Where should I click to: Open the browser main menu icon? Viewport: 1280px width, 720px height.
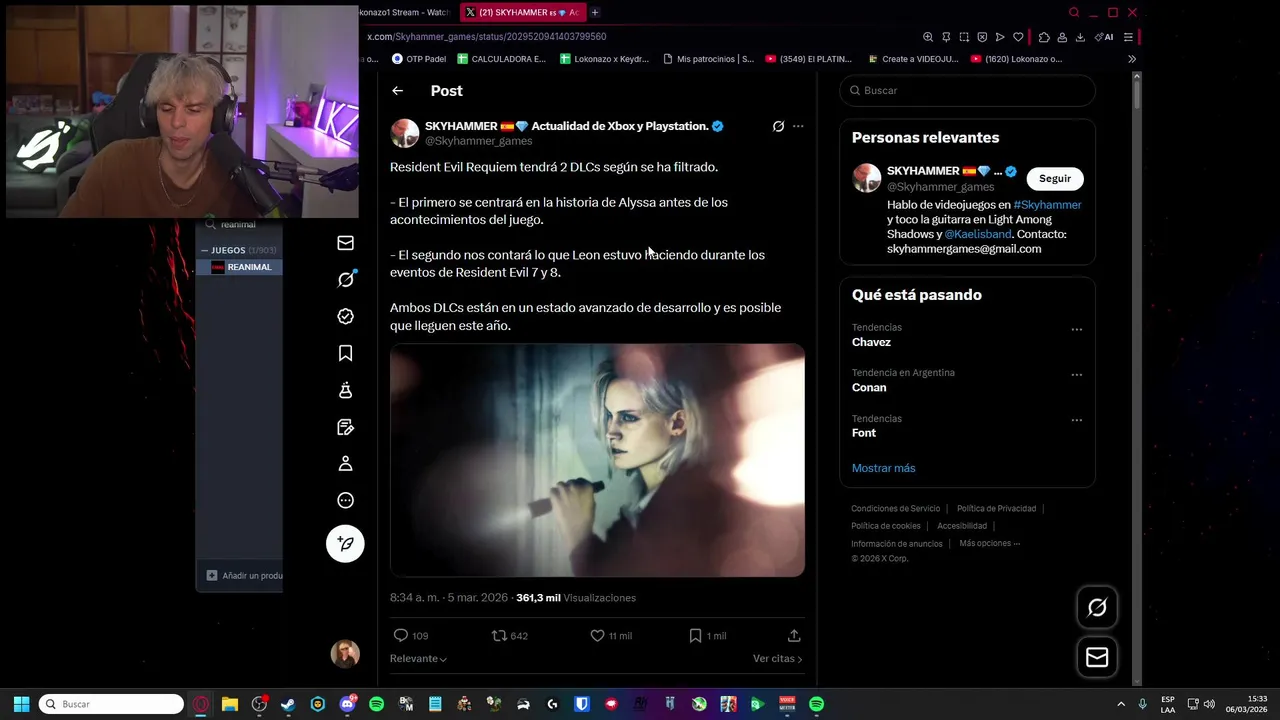[1128, 37]
